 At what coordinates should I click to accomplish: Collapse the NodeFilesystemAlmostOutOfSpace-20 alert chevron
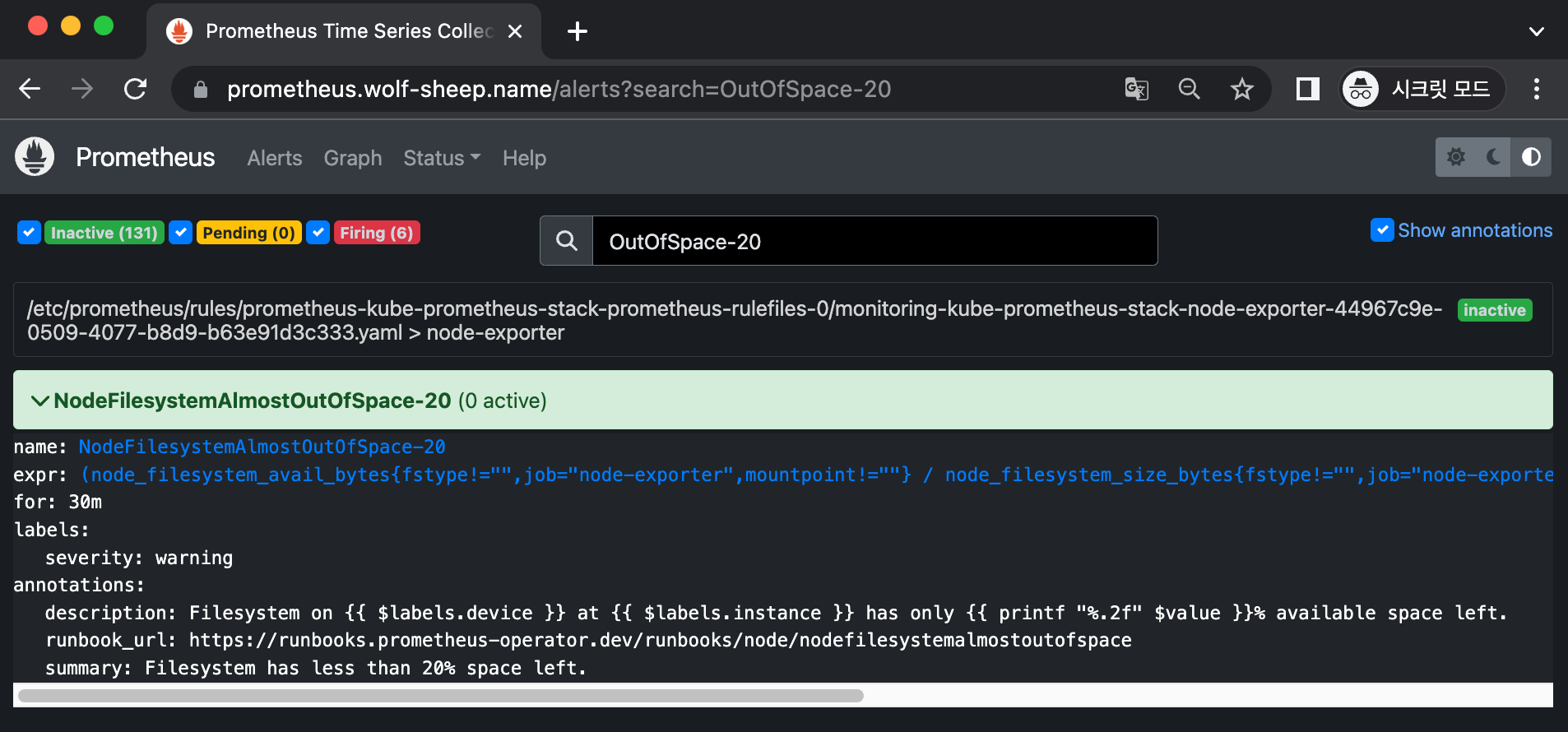pos(39,401)
